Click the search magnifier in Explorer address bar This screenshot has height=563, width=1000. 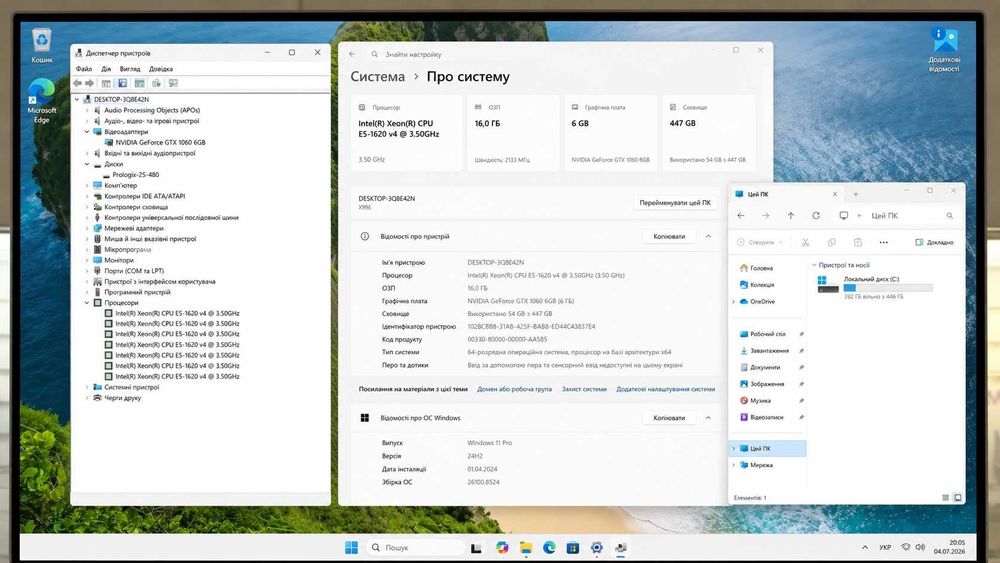(950, 216)
